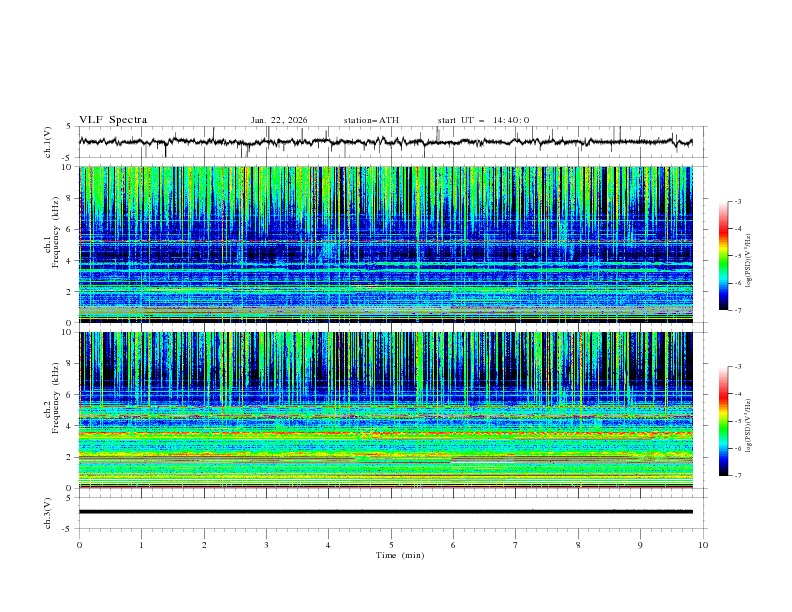Screen dimensions: 792x612
Task: Click the time axis tick label "0"
Action: coord(79,545)
